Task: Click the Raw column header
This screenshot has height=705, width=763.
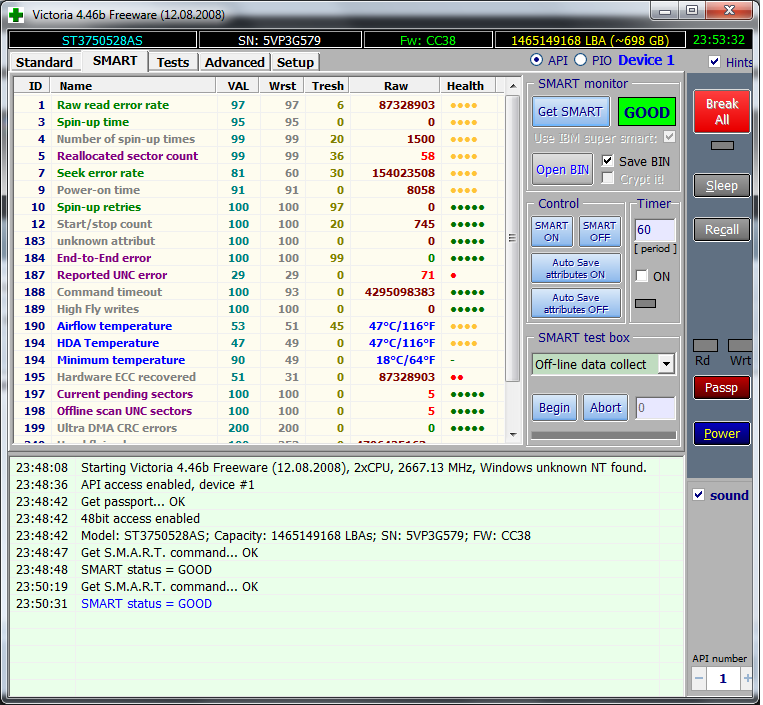Action: [x=395, y=86]
